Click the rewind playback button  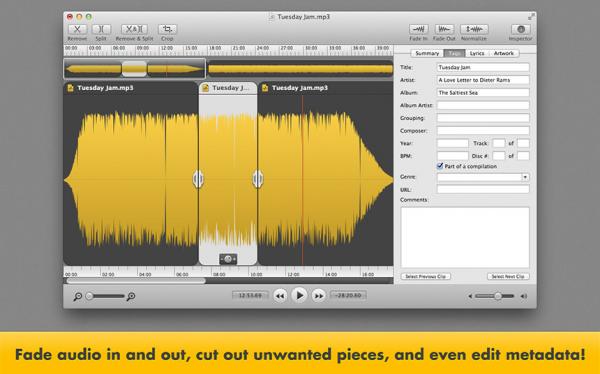[x=280, y=296]
